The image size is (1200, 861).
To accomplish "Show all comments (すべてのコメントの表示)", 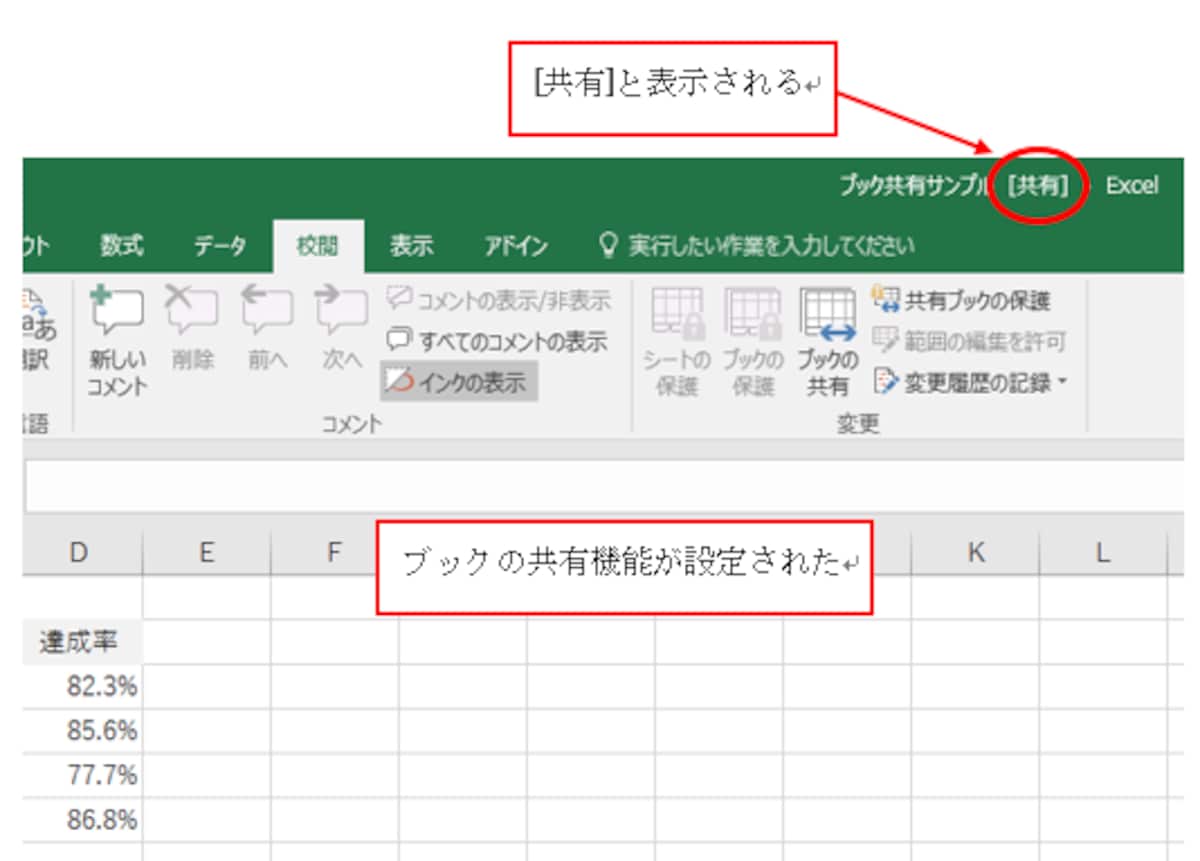I will (497, 341).
